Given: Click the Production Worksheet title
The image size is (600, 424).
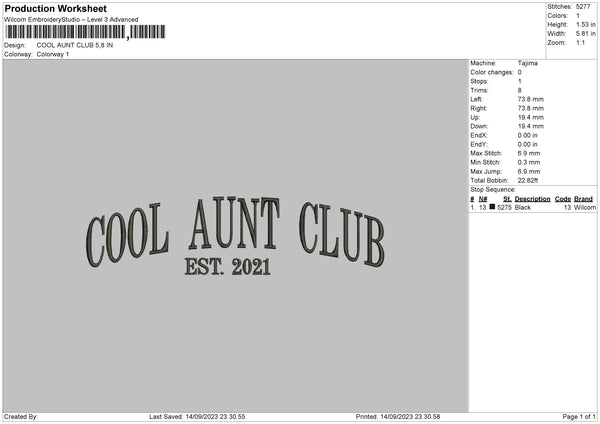Looking at the screenshot, I should 55,8.
